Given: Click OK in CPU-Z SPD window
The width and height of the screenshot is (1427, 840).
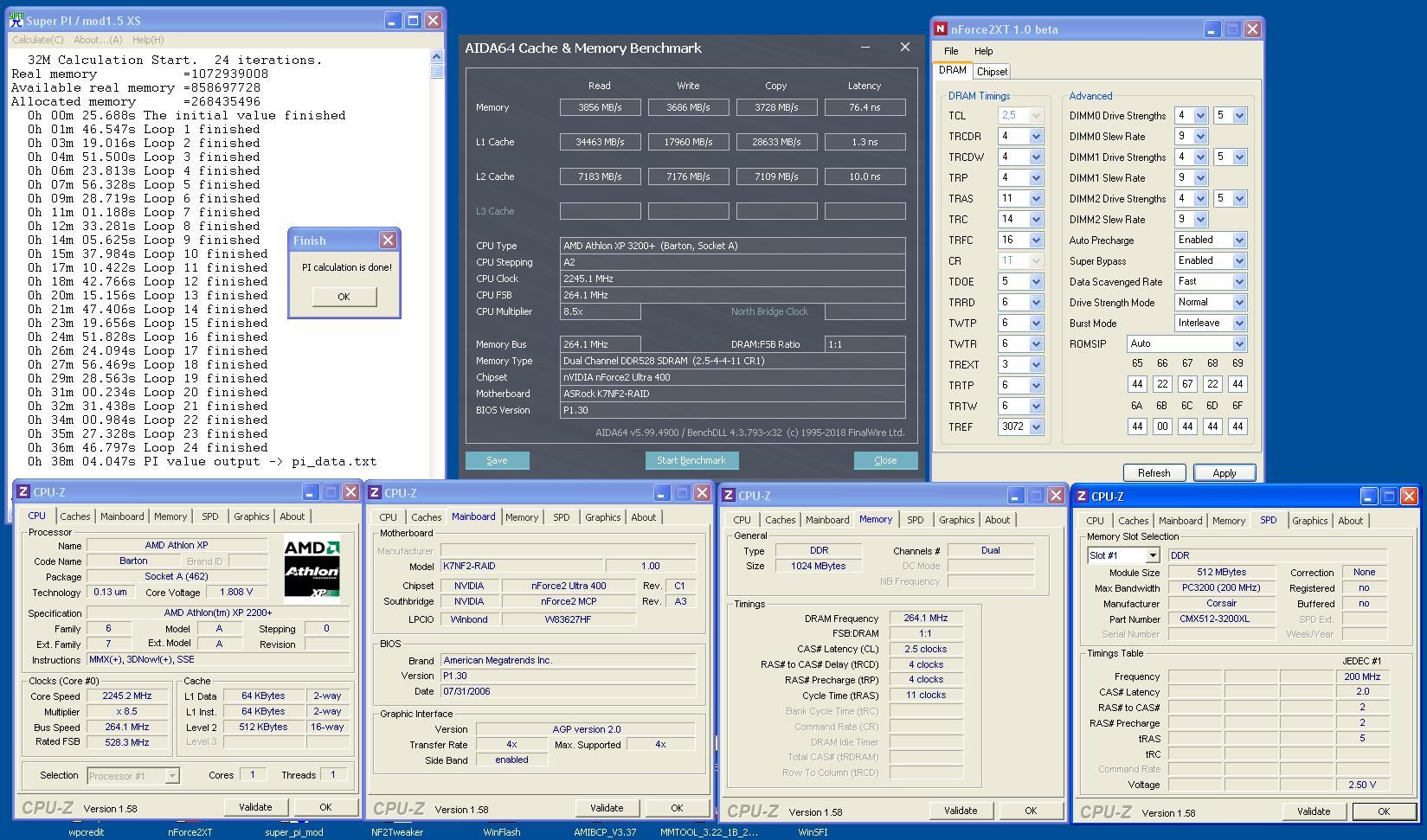Looking at the screenshot, I should click(1383, 811).
